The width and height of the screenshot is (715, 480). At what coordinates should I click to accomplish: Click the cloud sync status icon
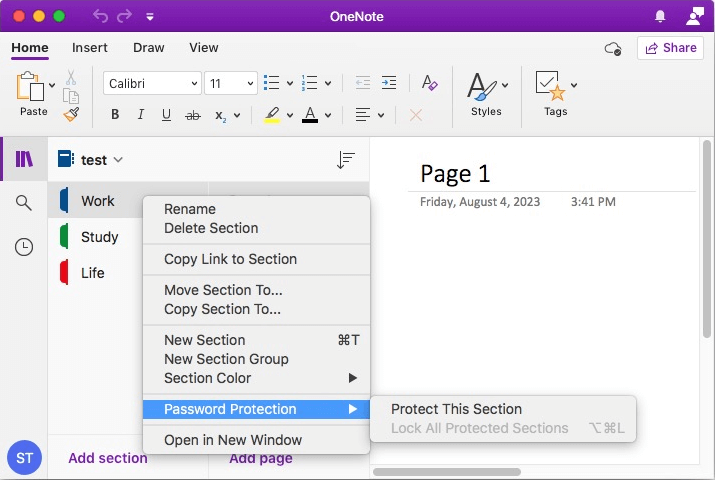(613, 48)
